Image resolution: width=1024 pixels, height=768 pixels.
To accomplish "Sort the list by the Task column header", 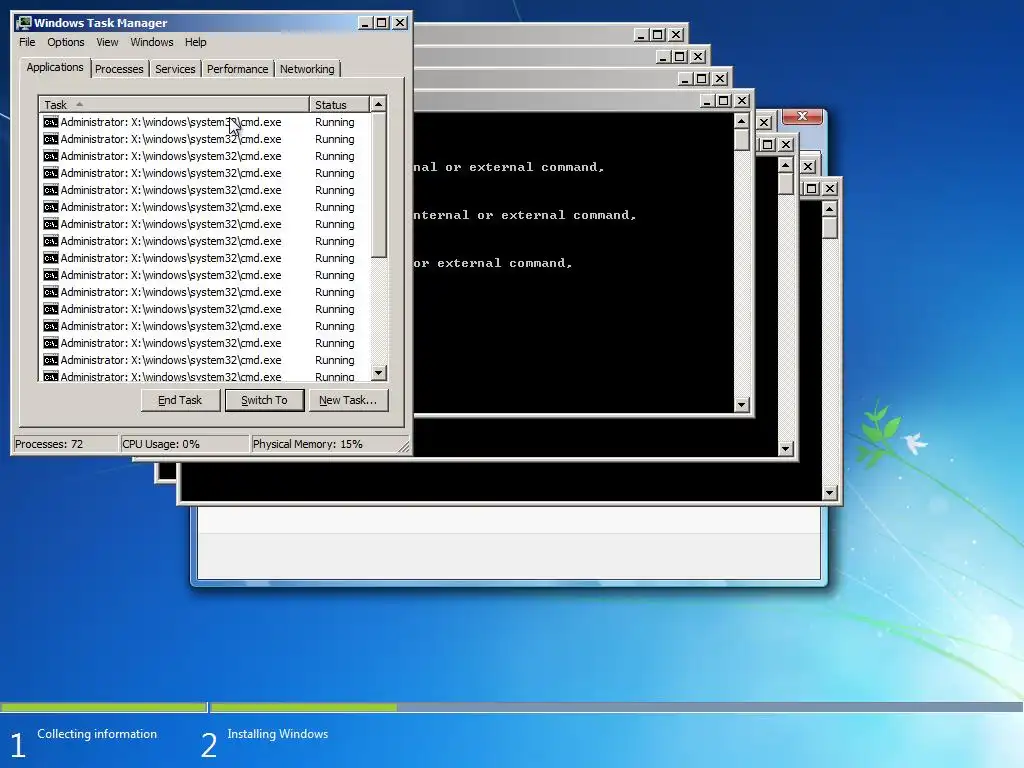I will tap(174, 104).
